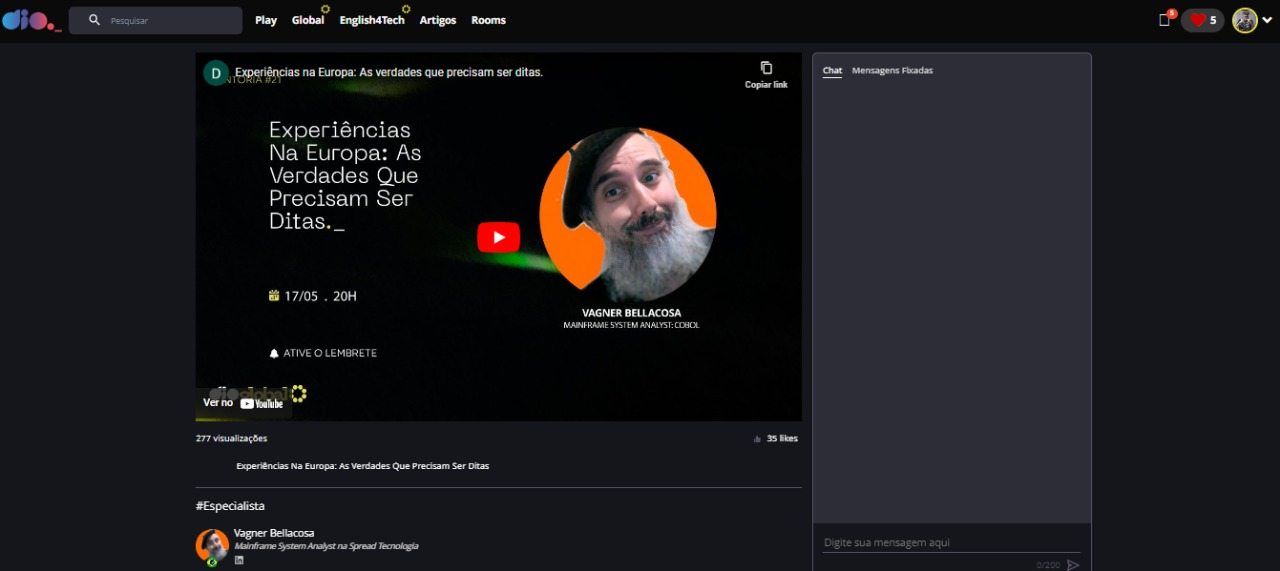Open the Play menu item
Image resolution: width=1280 pixels, height=571 pixels.
pos(266,20)
